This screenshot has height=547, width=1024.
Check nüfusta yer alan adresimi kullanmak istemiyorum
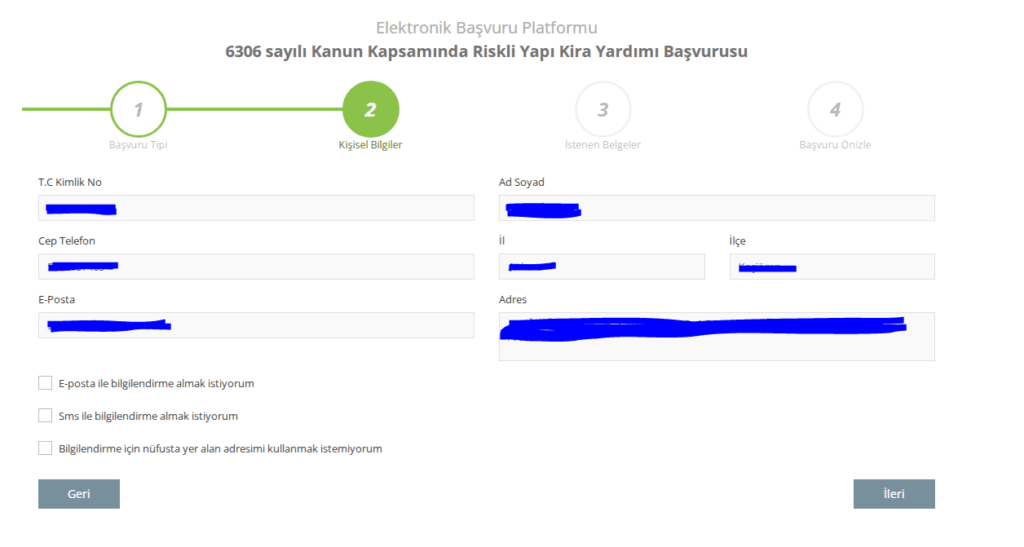(45, 448)
